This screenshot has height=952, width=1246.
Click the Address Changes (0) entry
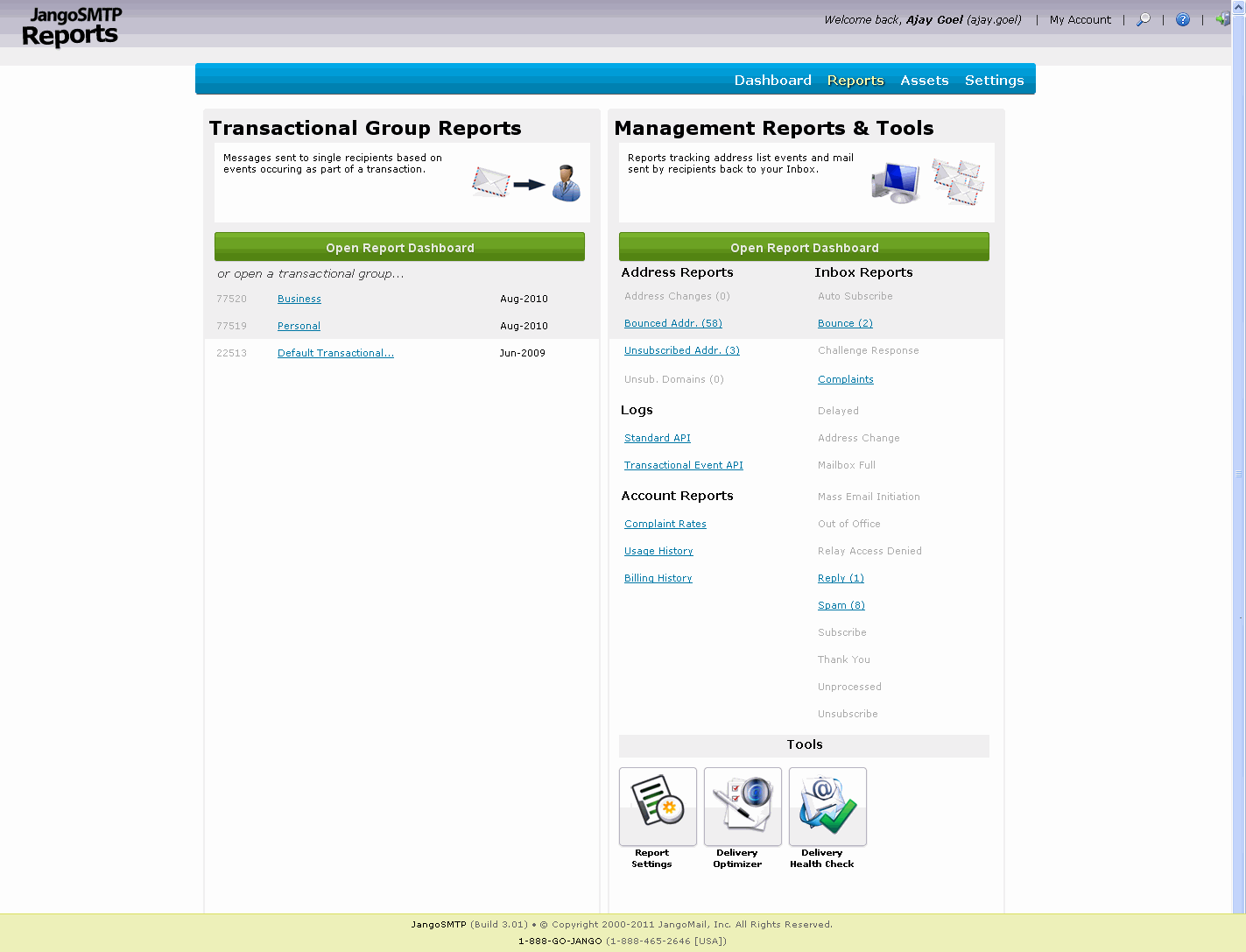pyautogui.click(x=677, y=296)
